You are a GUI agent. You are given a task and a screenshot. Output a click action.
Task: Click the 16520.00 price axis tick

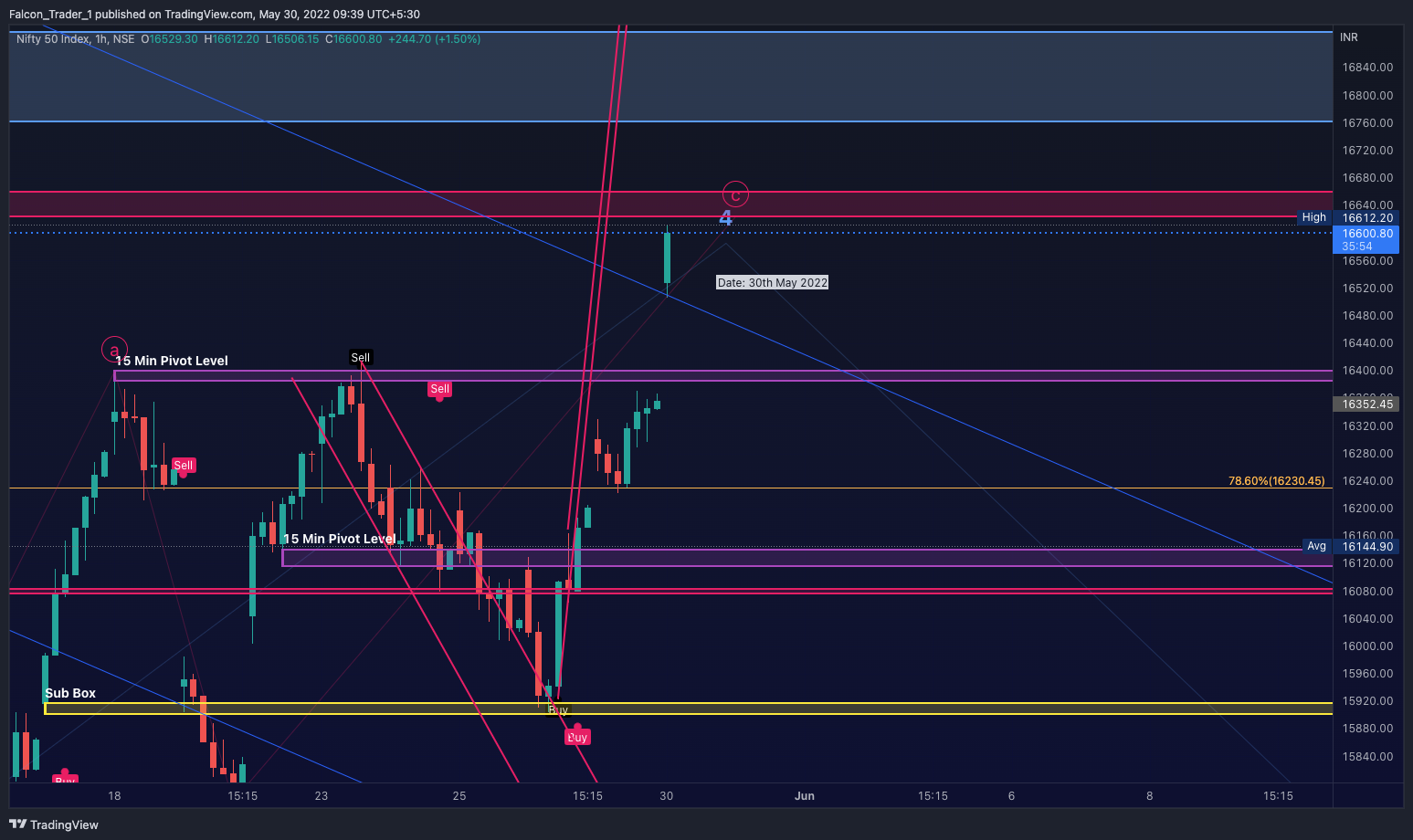pos(1367,288)
